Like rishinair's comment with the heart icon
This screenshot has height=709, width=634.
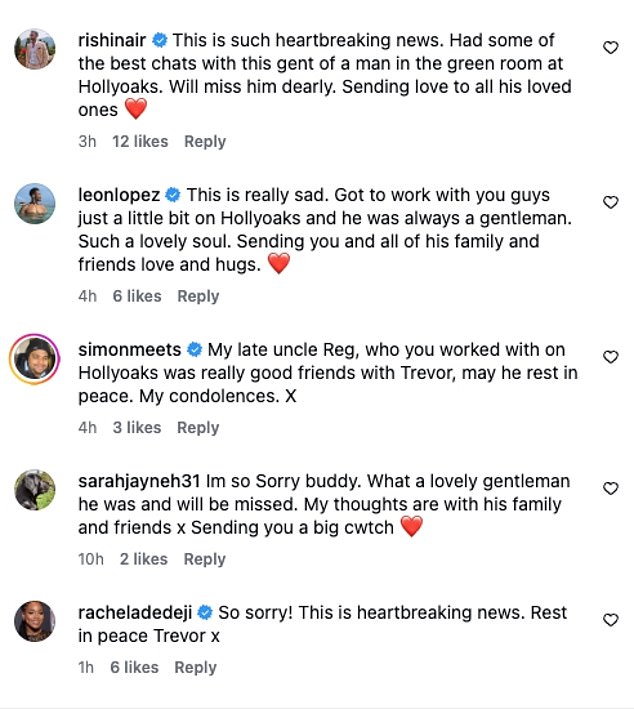point(610,47)
